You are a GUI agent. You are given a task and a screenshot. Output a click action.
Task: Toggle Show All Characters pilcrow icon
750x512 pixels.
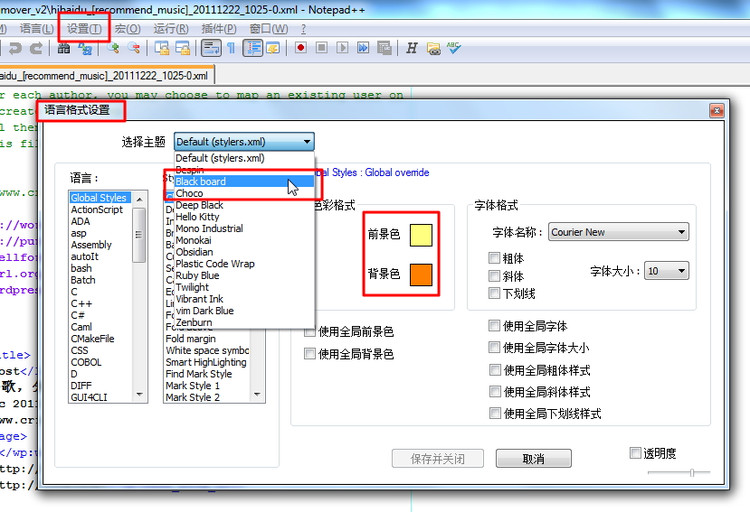[x=231, y=47]
